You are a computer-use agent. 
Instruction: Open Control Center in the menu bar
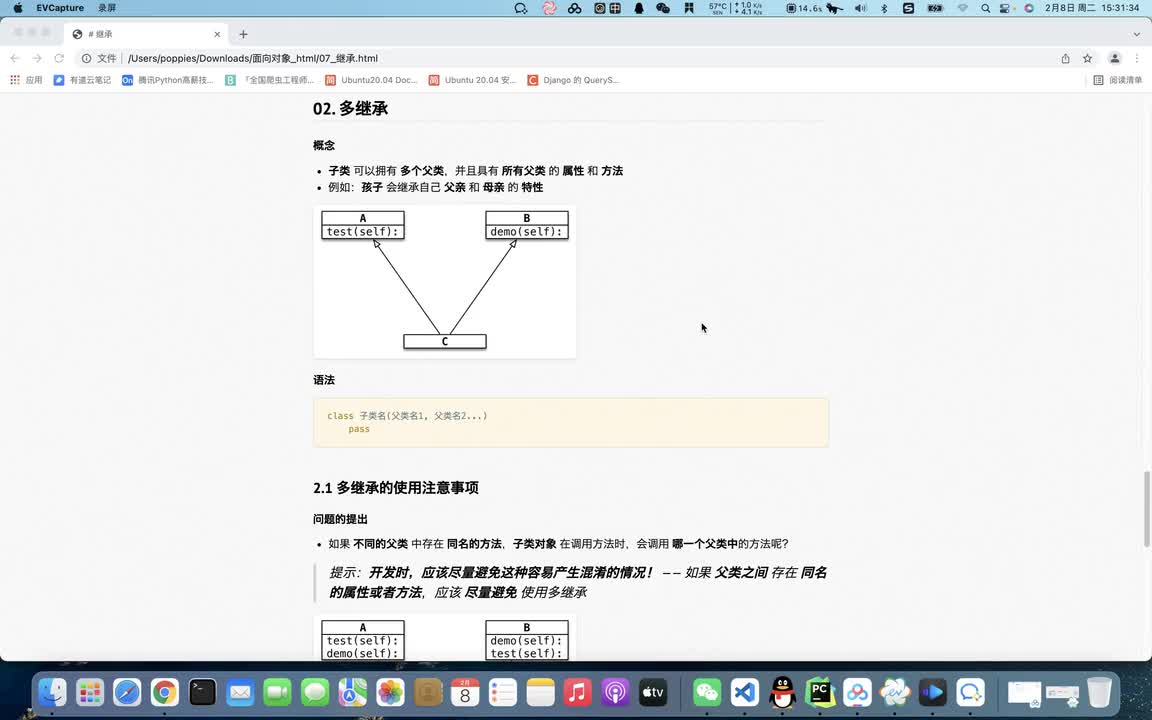point(1004,8)
